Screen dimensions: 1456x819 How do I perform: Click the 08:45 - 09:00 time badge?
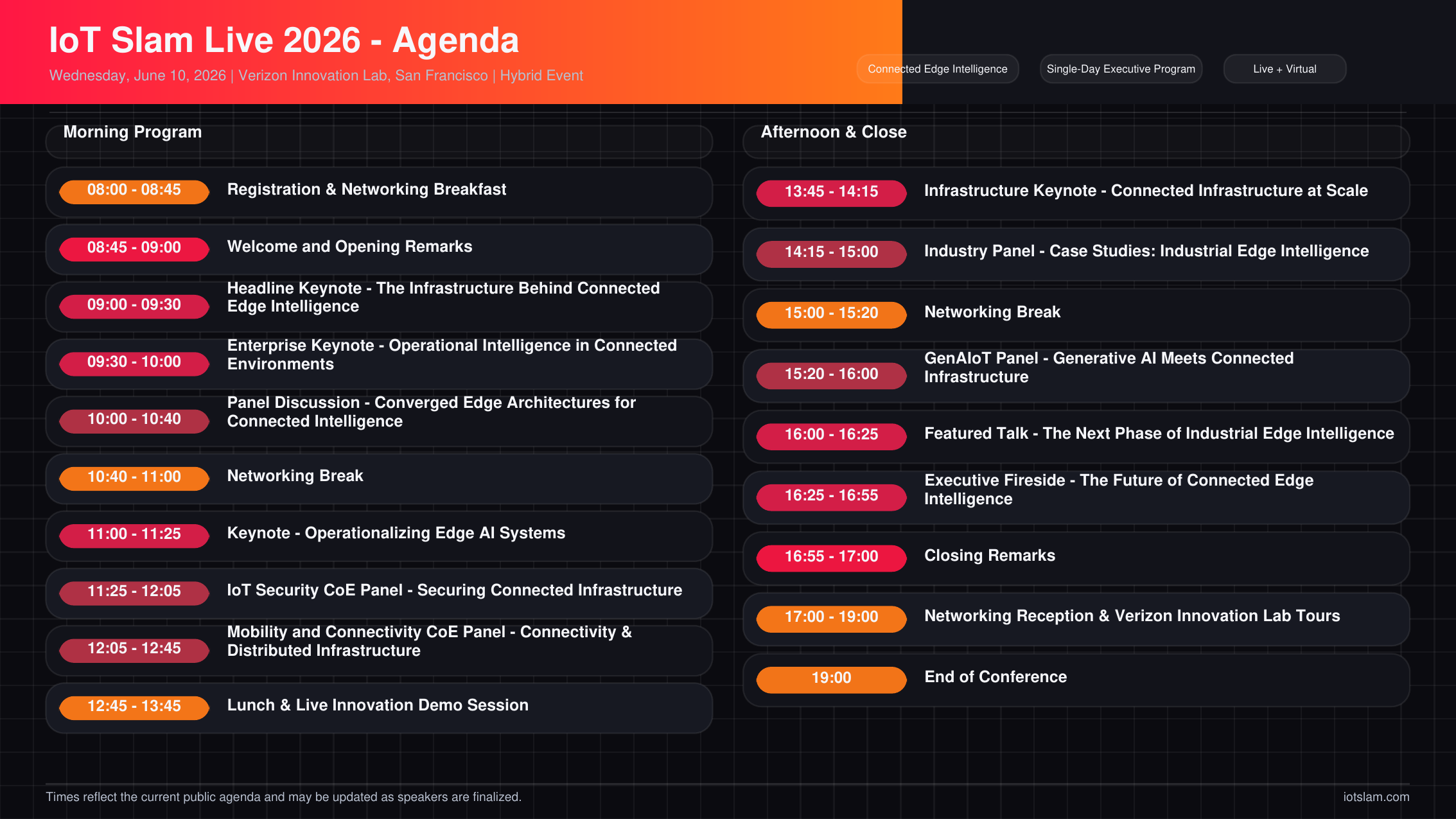(x=134, y=248)
